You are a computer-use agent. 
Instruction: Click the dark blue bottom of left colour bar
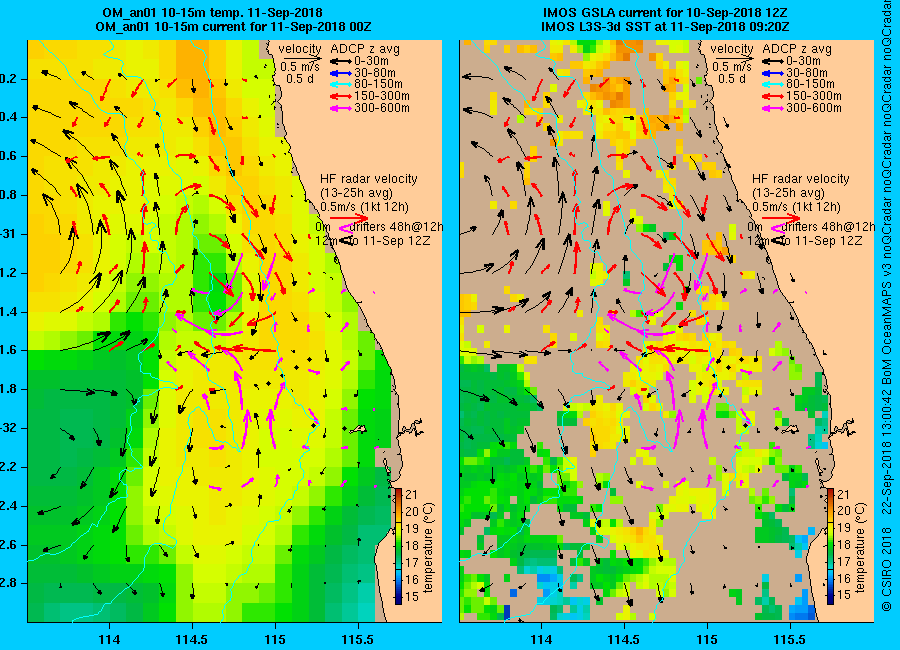click(398, 599)
